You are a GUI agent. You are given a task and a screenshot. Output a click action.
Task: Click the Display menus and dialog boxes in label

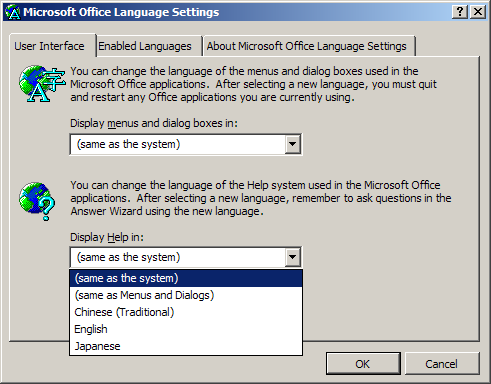154,124
